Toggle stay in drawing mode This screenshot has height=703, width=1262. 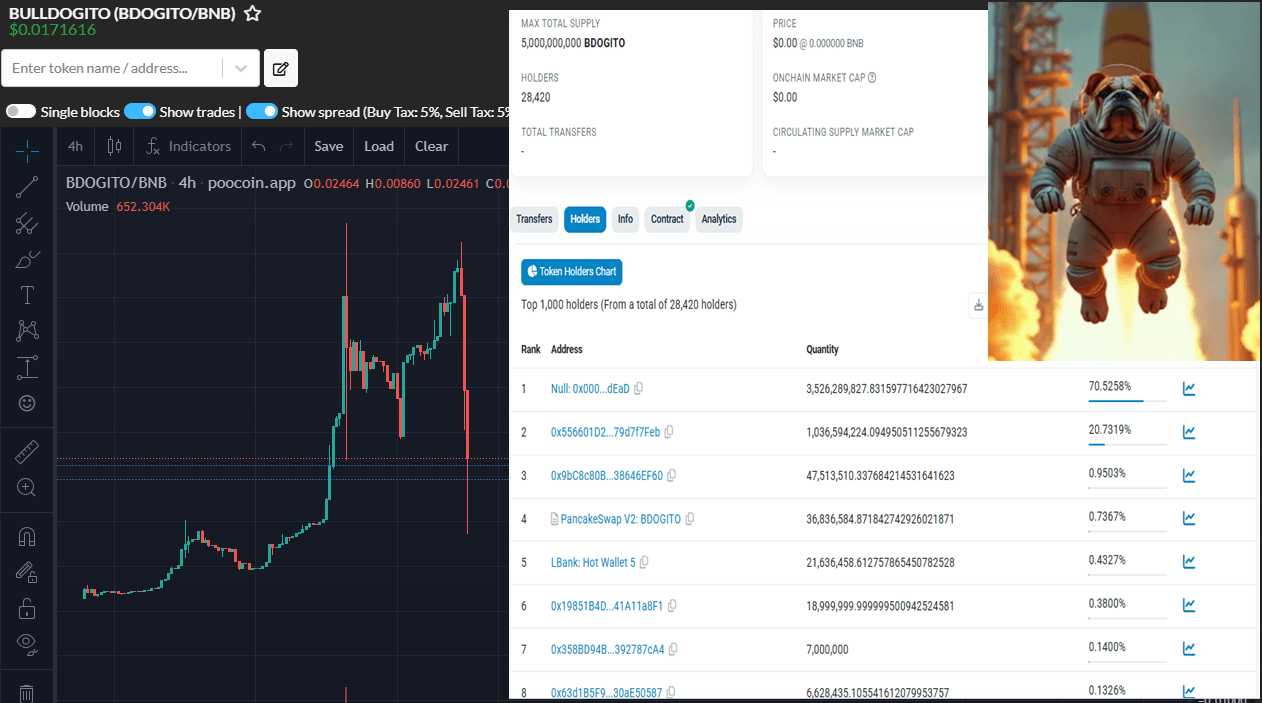point(27,572)
